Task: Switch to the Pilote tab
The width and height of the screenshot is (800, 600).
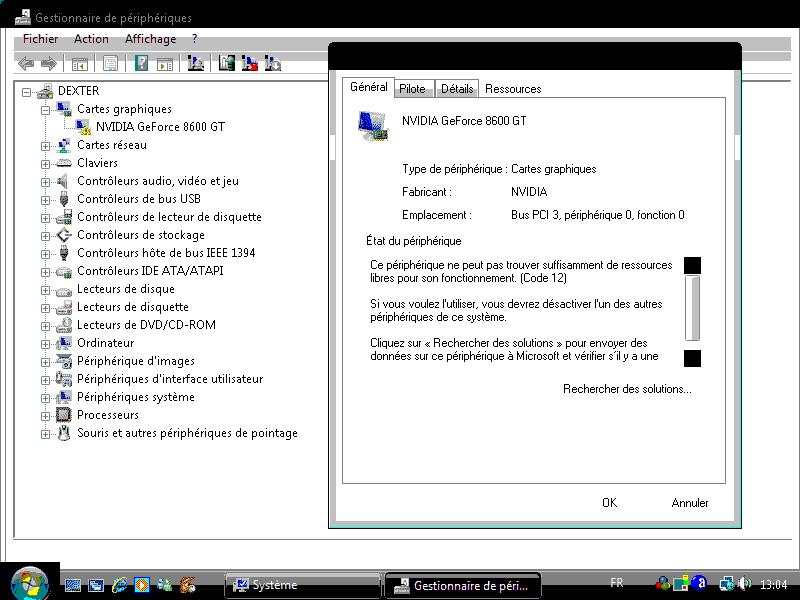Action: click(412, 89)
